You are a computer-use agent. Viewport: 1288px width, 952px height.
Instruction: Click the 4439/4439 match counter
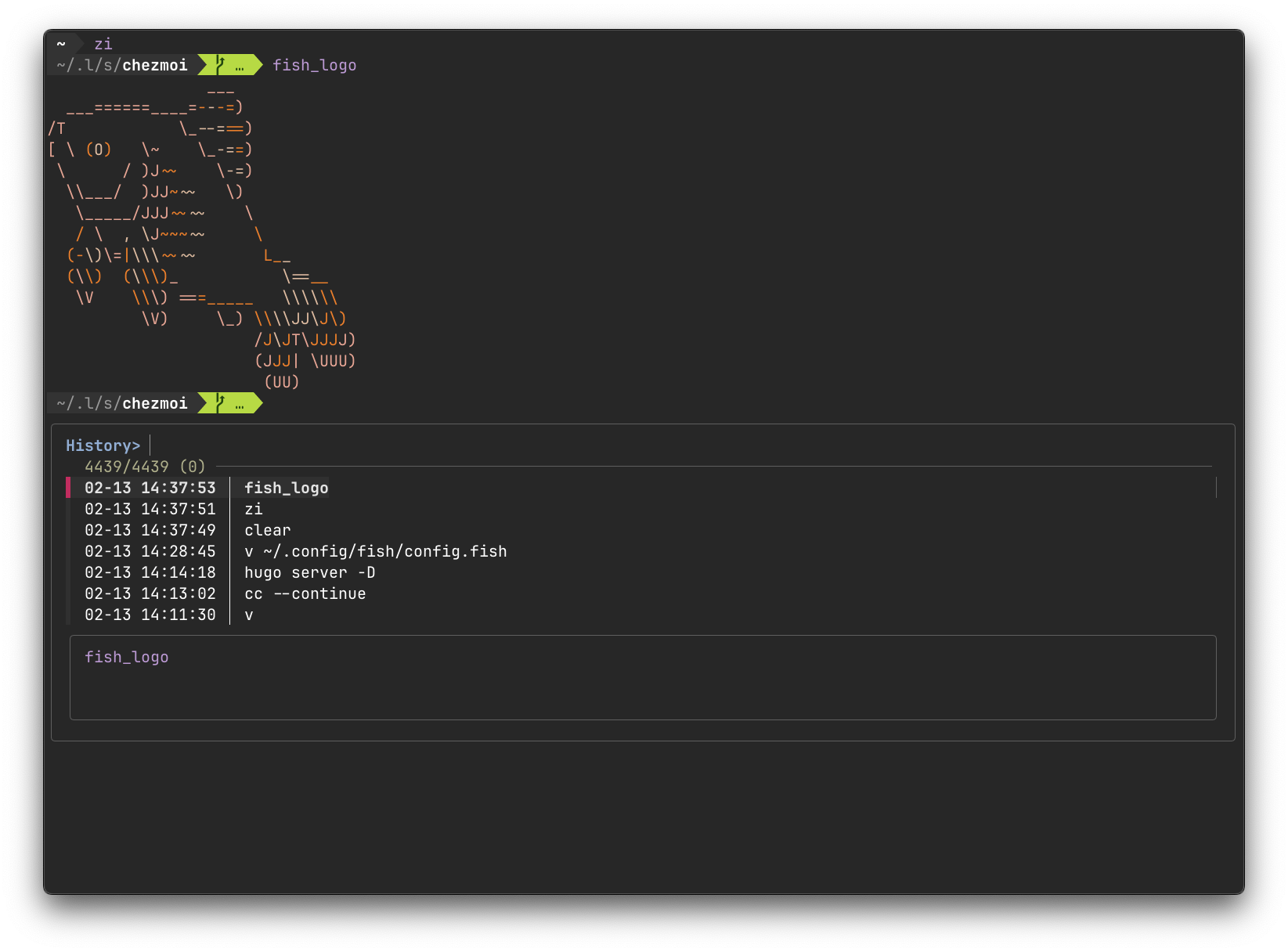coord(145,467)
